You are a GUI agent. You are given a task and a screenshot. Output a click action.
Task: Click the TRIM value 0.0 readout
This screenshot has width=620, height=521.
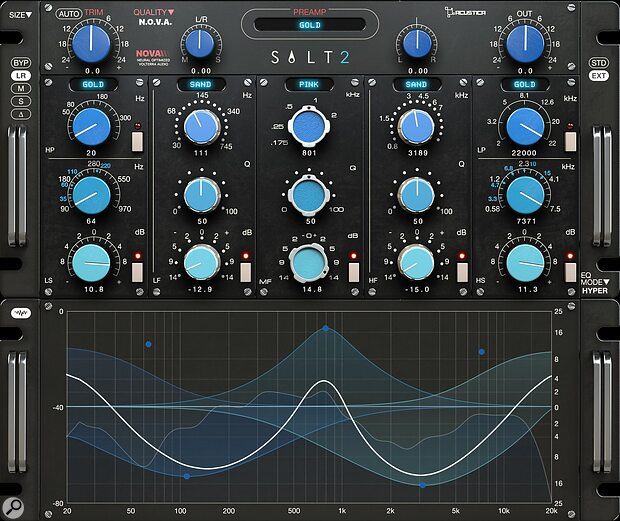[x=93, y=71]
